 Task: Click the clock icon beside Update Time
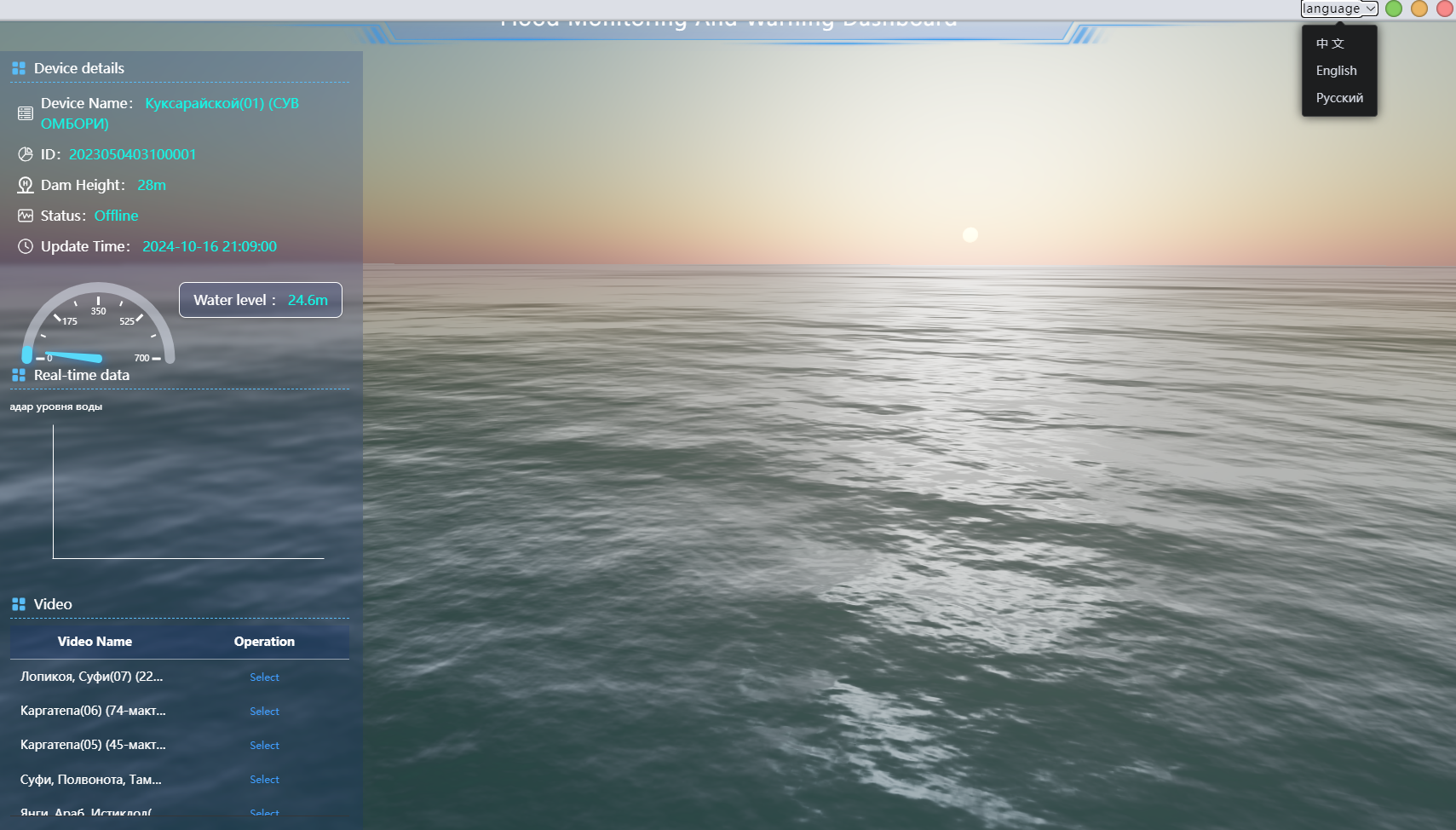(26, 246)
